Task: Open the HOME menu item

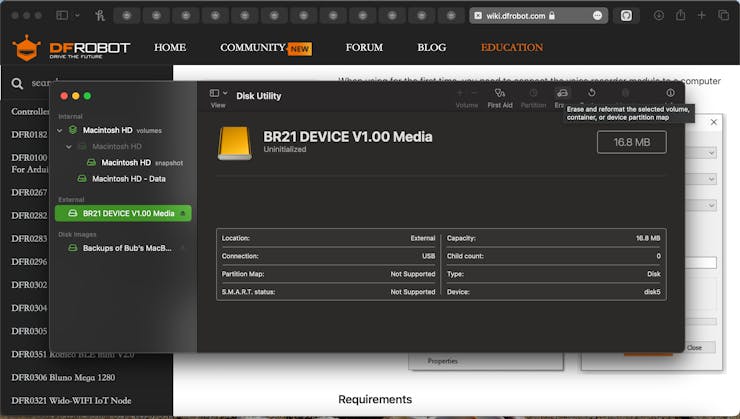Action: [170, 48]
